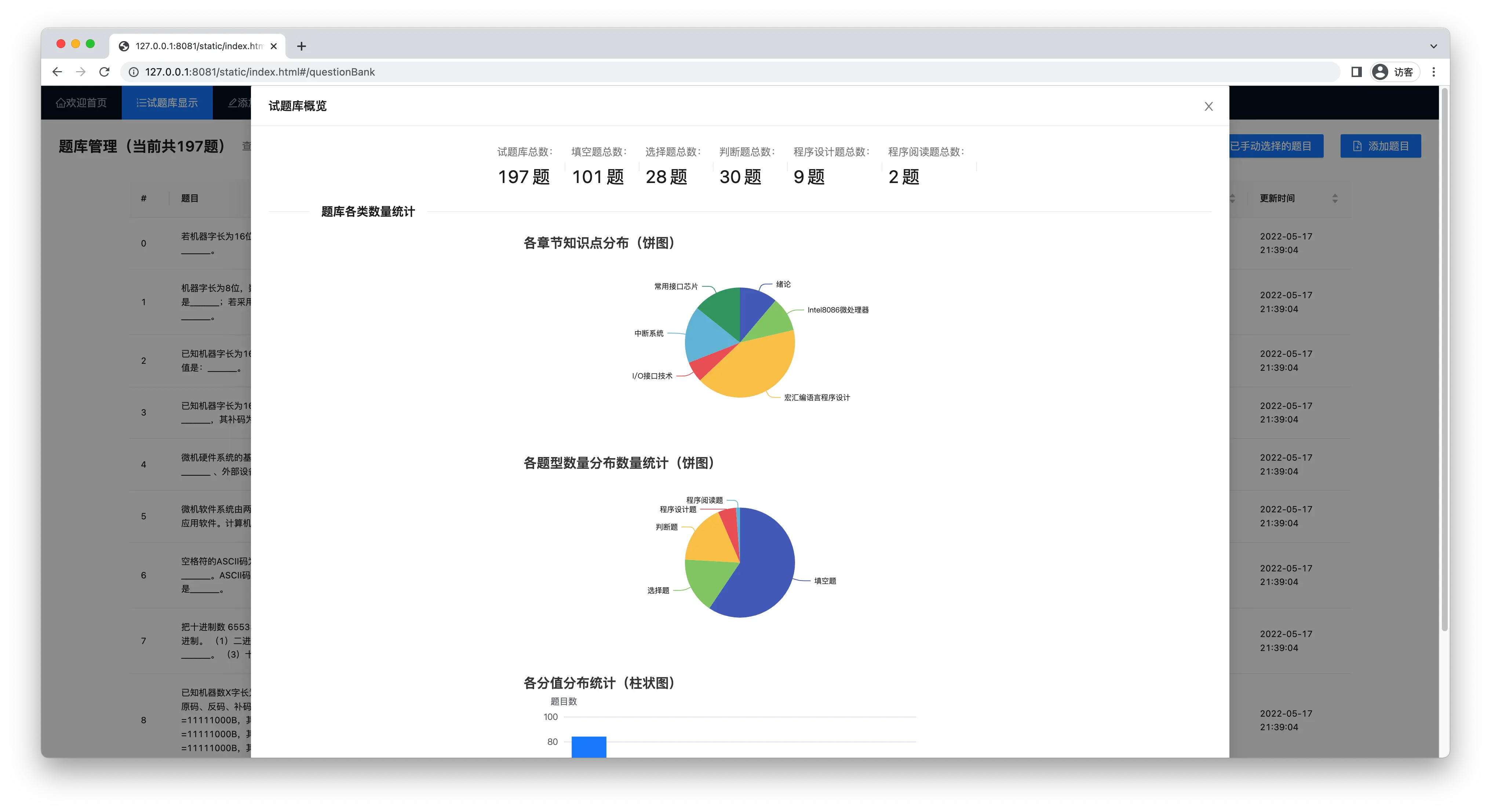Open new browser tab plus icon
Viewport: 1491px width, 812px height.
pos(302,46)
